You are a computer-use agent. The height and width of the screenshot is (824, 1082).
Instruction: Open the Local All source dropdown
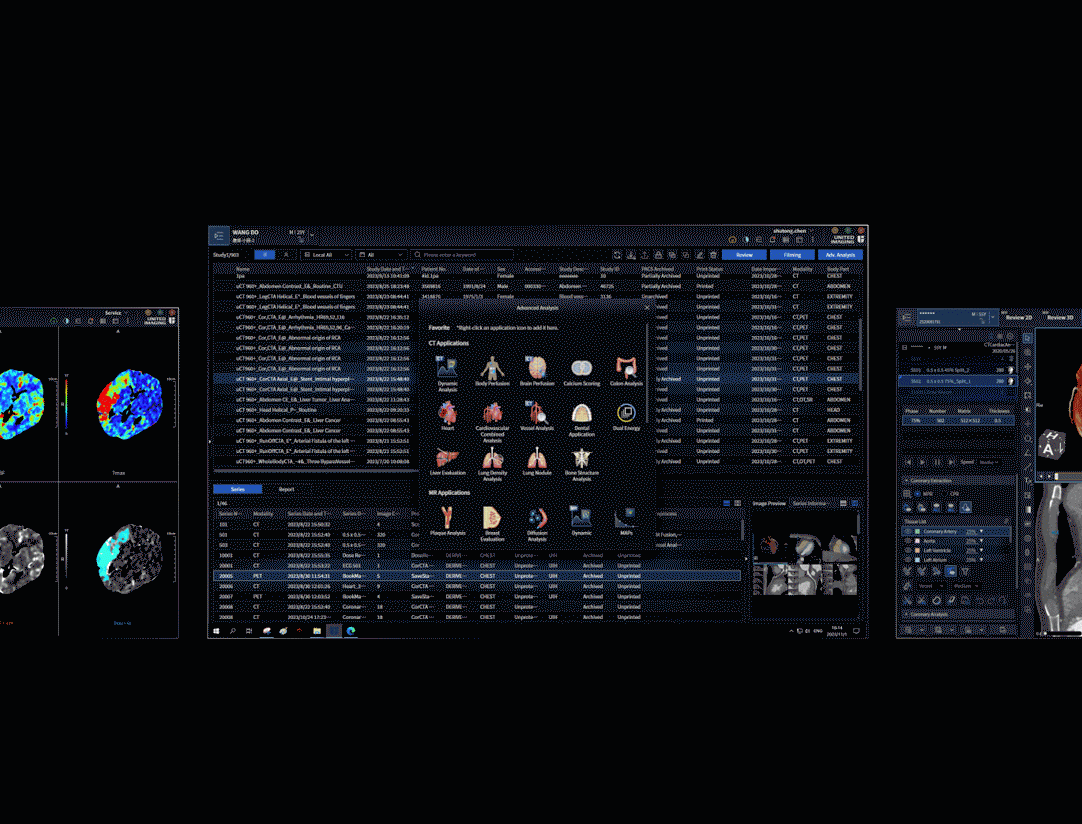[327, 255]
